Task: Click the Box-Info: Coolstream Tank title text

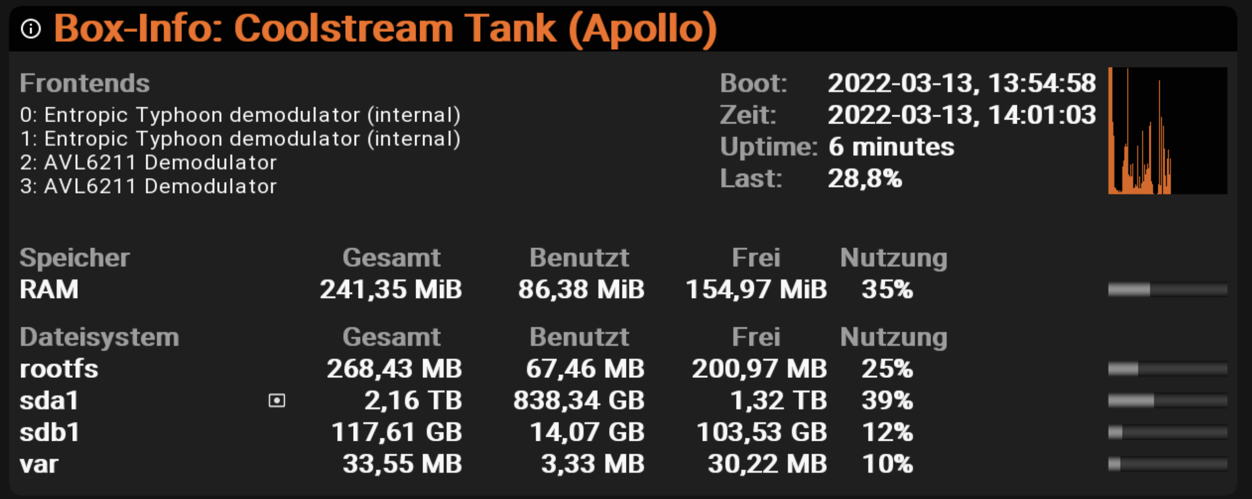Action: (385, 29)
